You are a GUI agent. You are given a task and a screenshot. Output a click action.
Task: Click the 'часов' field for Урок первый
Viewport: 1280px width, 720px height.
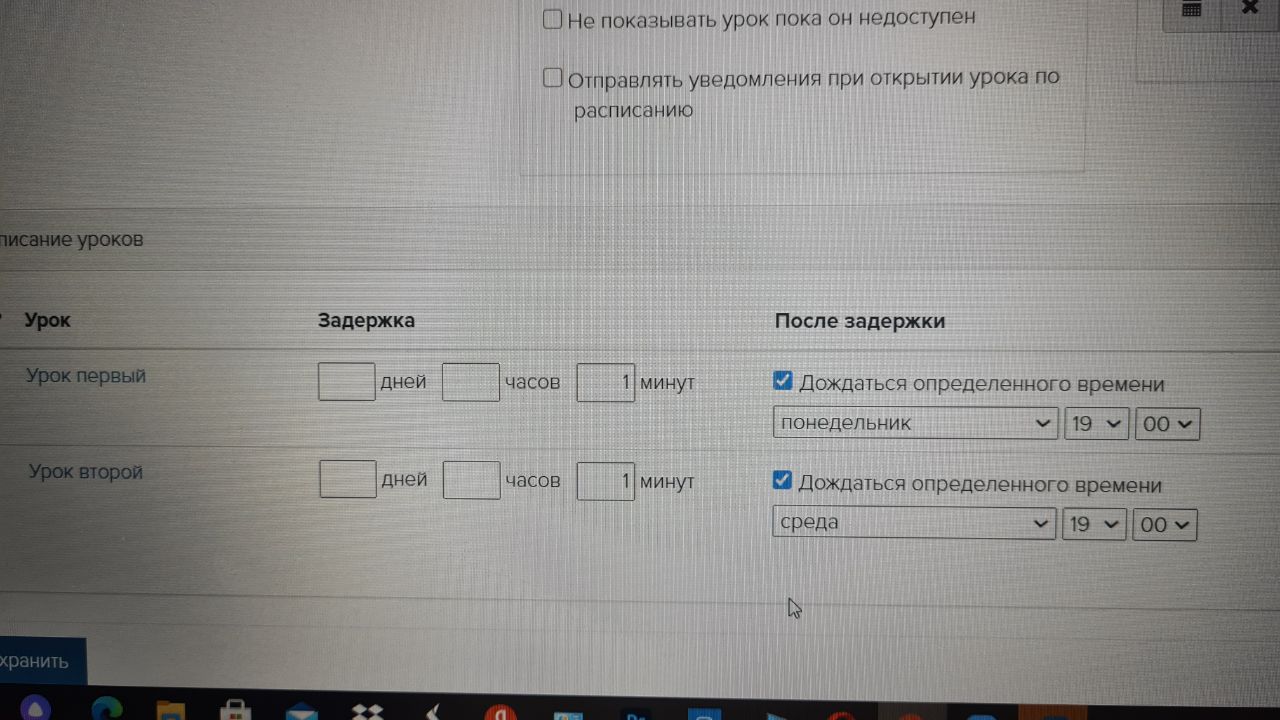(x=471, y=382)
